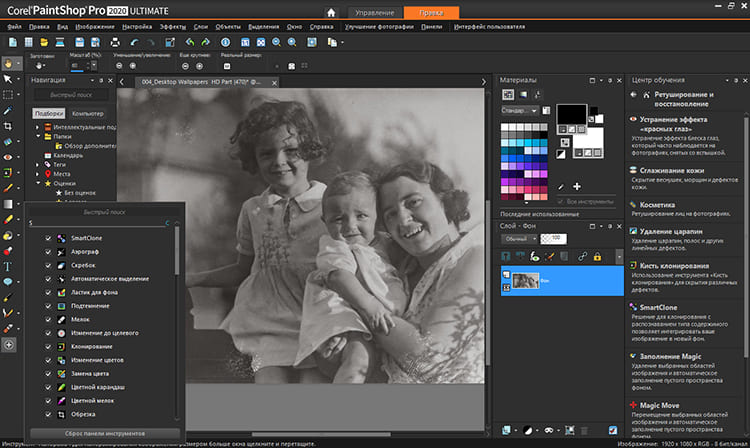Click the Фон layer thumbnail
750x448 pixels.
click(x=525, y=281)
